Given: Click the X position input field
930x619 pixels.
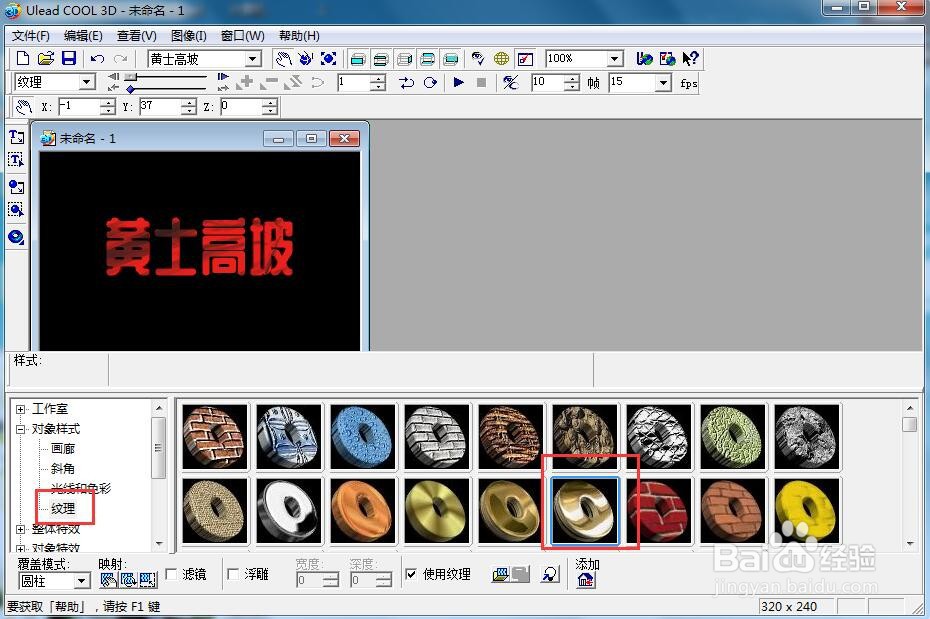Looking at the screenshot, I should [x=79, y=107].
